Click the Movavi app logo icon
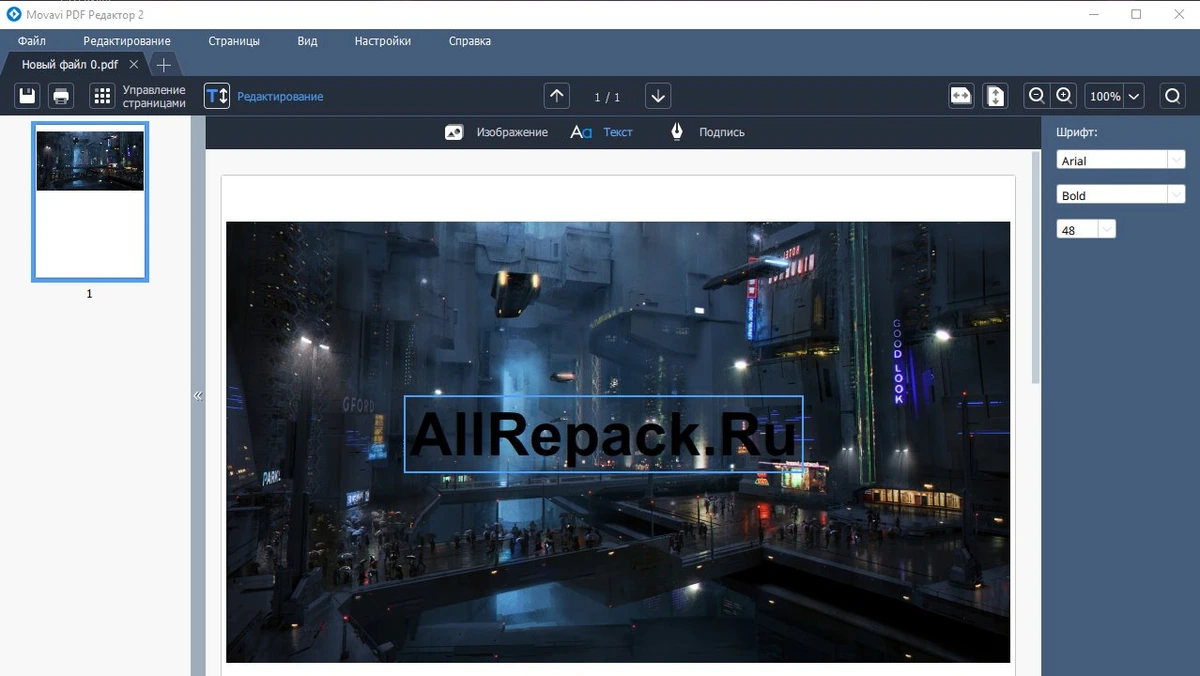1200x676 pixels. 14,13
